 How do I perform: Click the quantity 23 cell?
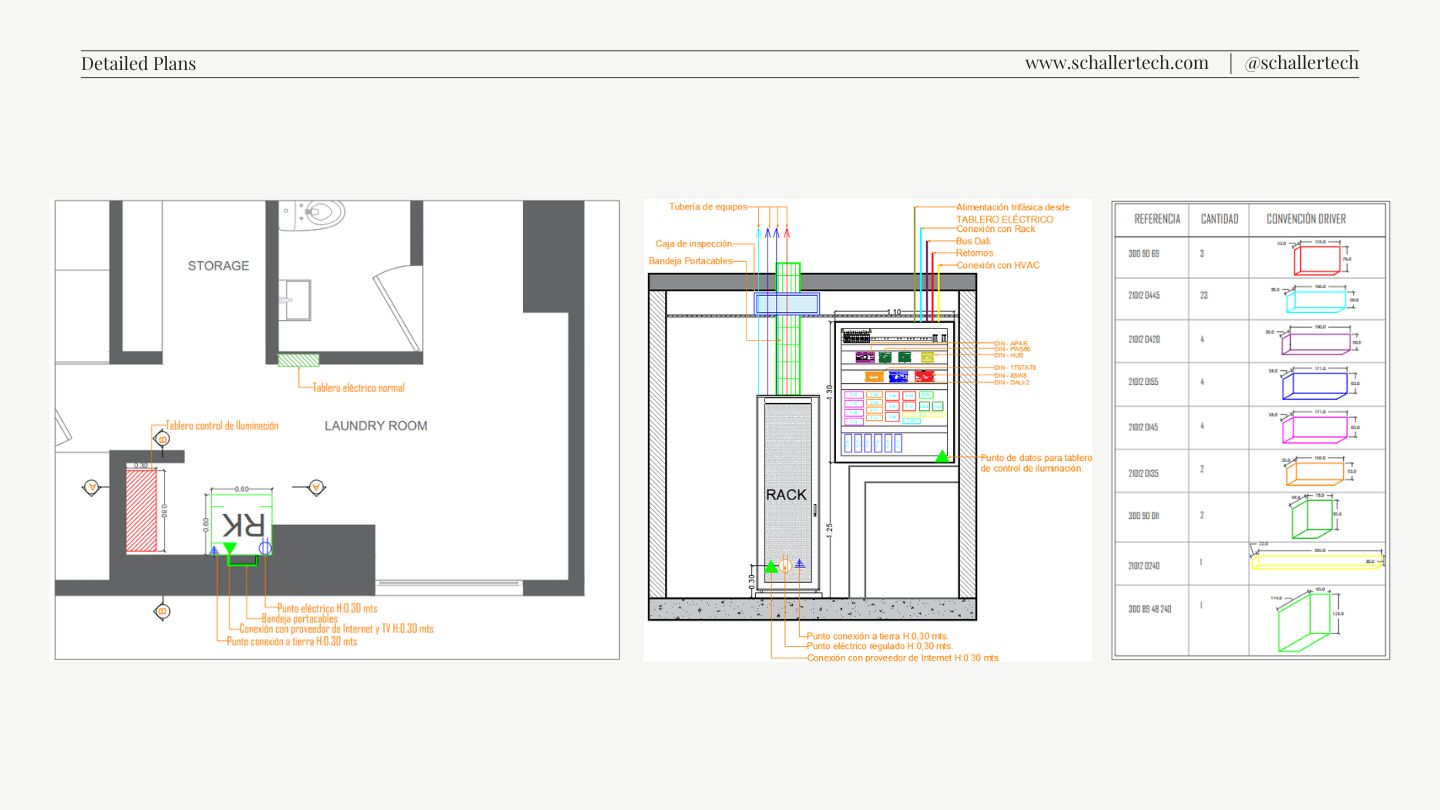point(1203,297)
